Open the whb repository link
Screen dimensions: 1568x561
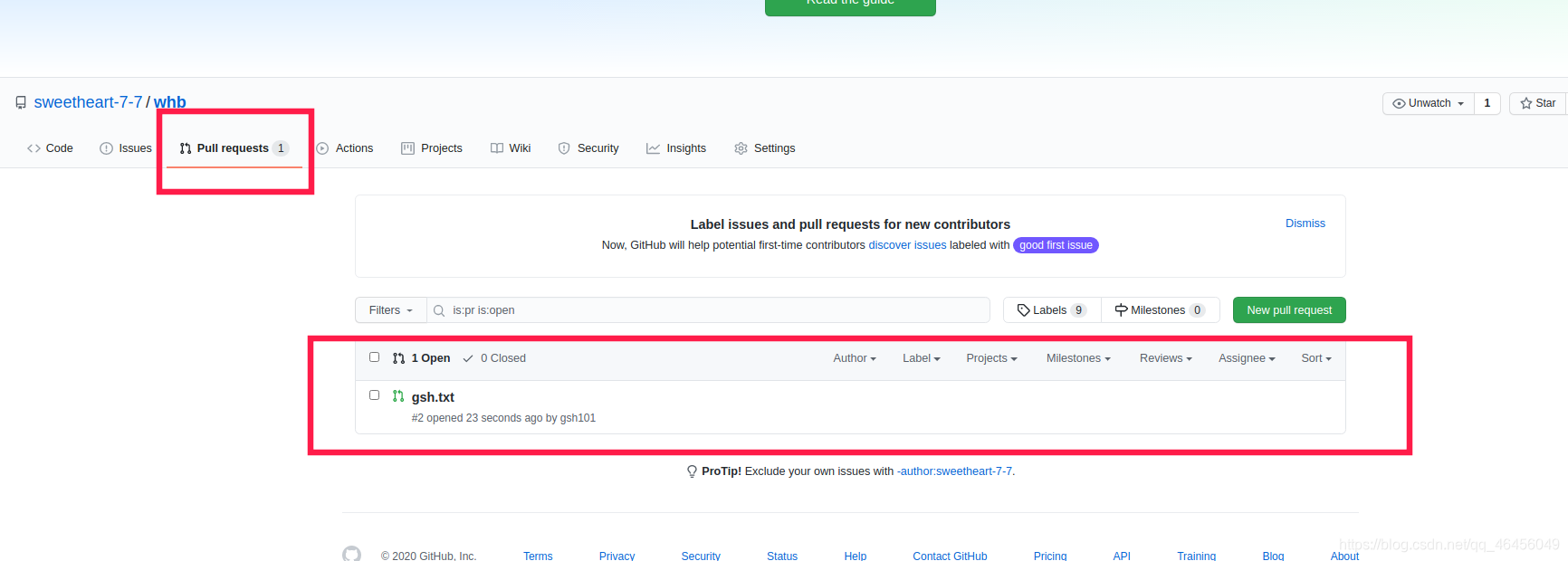pos(170,102)
